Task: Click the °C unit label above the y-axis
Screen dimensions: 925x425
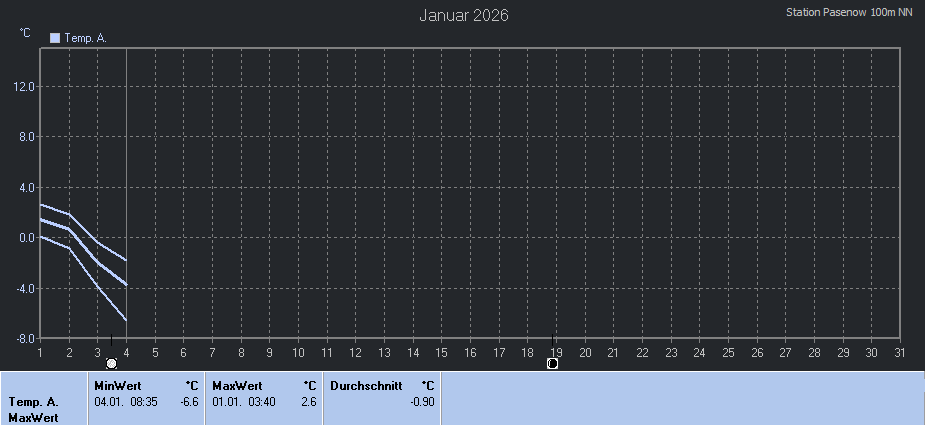Action: coord(25,33)
